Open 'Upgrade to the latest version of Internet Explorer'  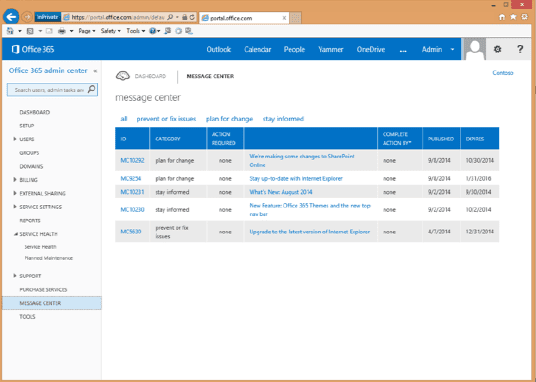click(309, 232)
